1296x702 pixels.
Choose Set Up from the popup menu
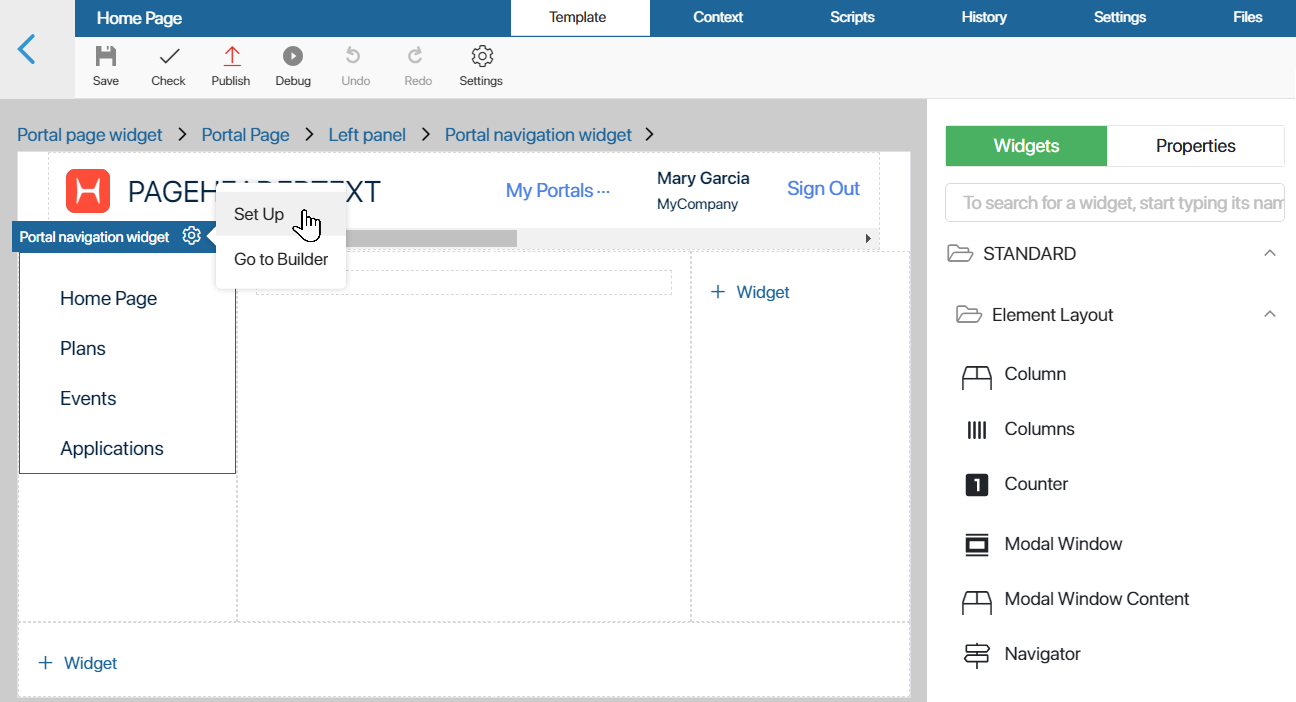click(281, 214)
